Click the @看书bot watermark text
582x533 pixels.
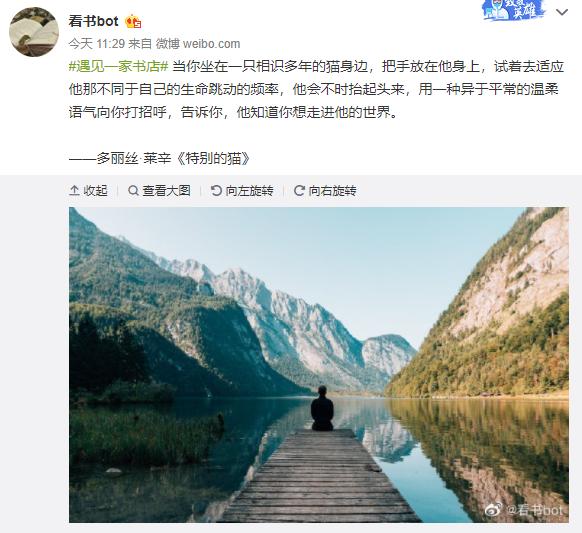click(535, 510)
